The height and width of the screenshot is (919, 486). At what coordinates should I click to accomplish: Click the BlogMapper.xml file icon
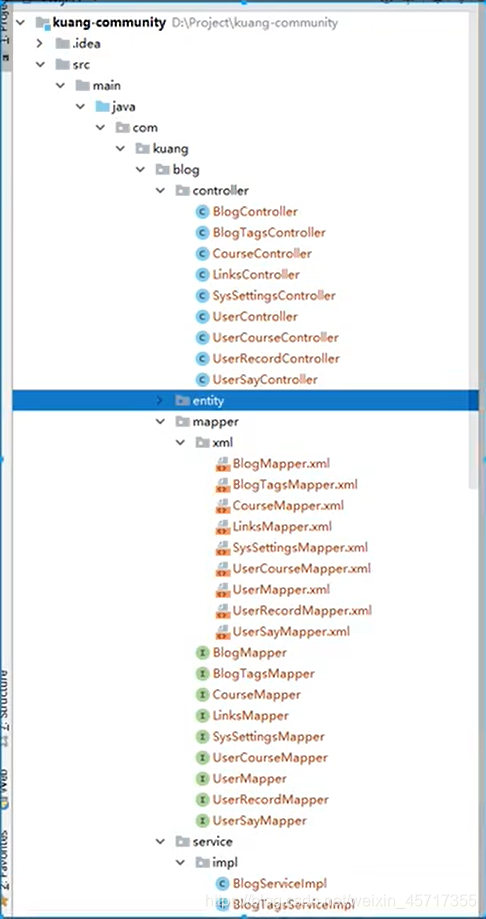pos(223,464)
